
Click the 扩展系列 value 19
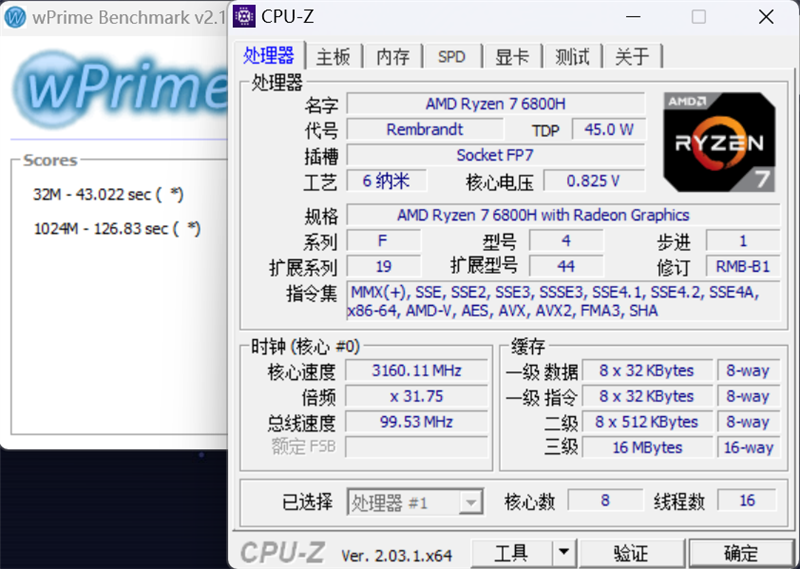click(383, 266)
